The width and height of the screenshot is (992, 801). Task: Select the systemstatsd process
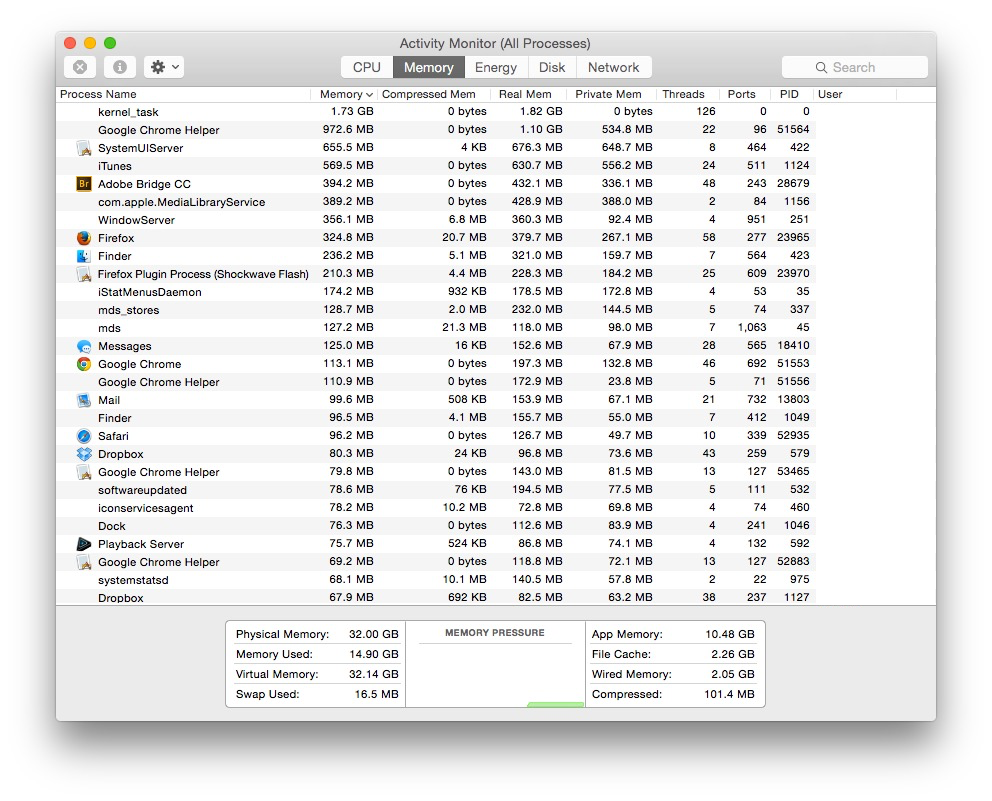[x=436, y=580]
